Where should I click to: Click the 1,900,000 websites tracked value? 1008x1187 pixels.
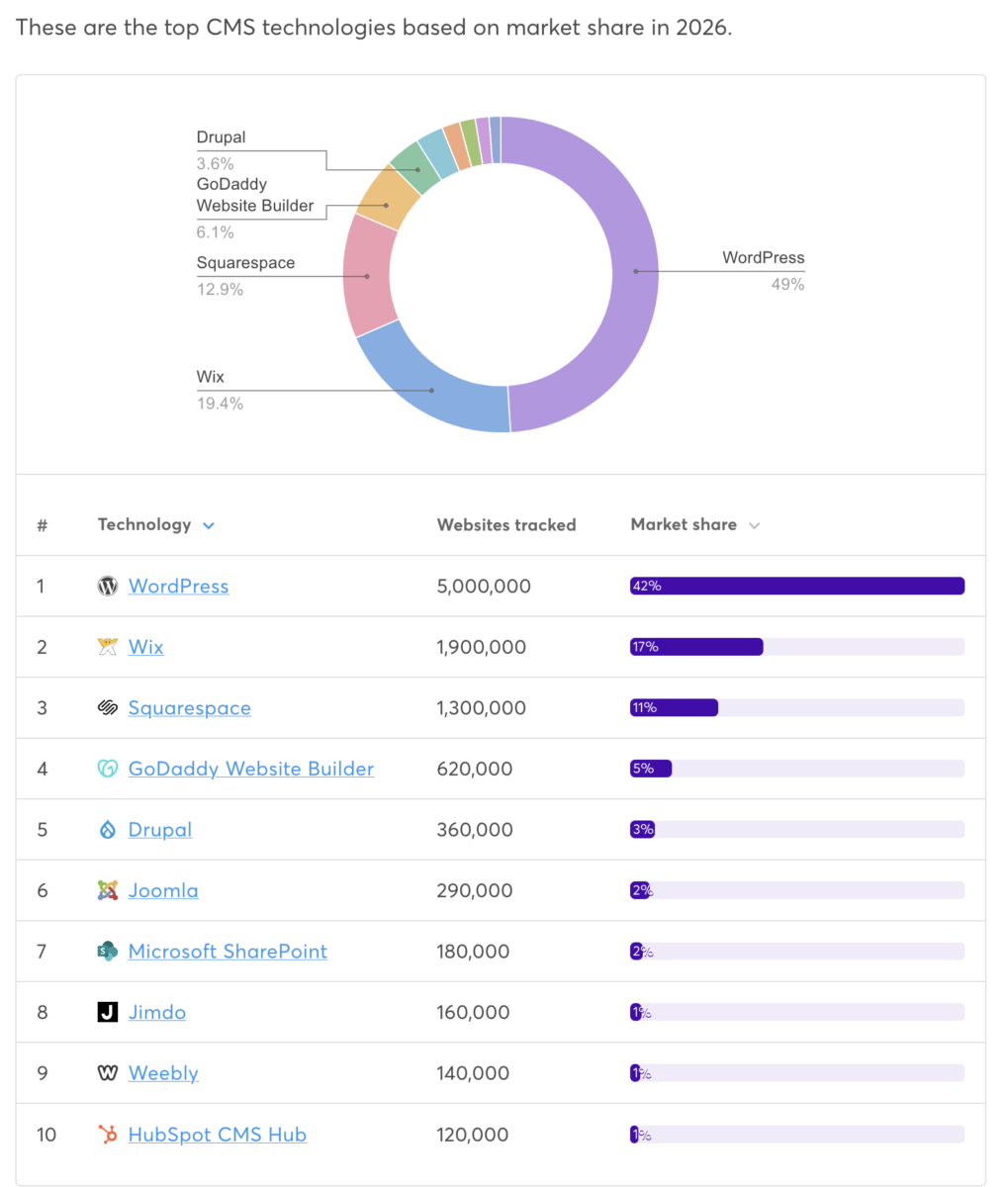(x=481, y=647)
